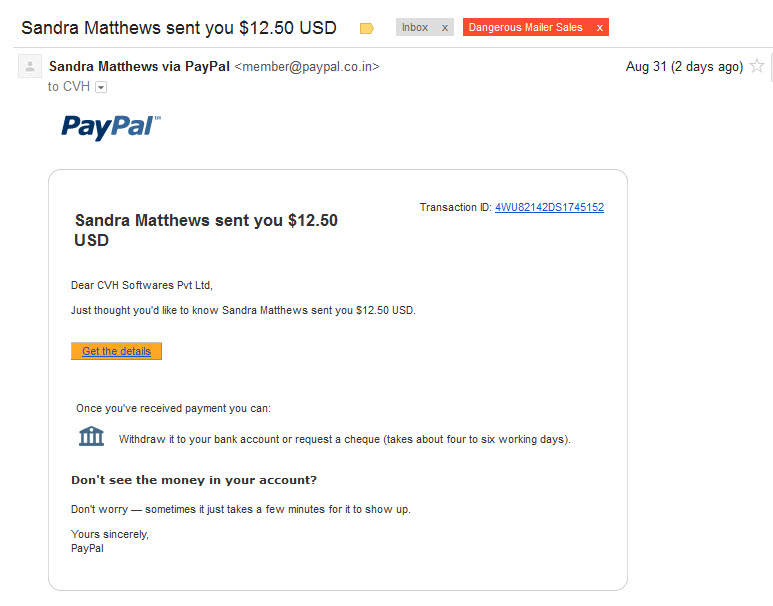Expand recipient details dropdown next to CVH
Viewport: 773px width, 606px height.
(101, 87)
